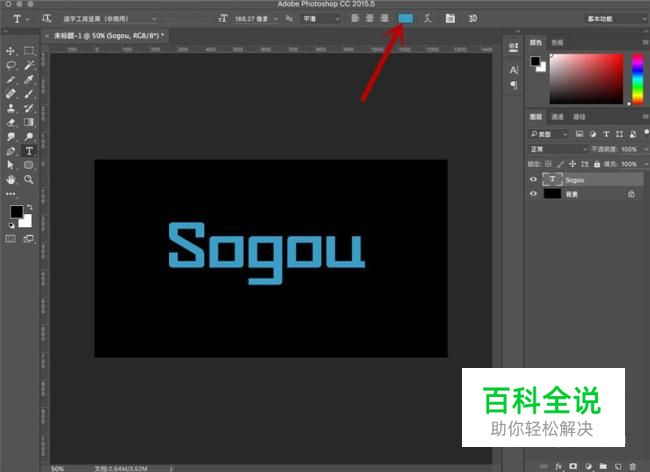Select the Gradient tool

click(x=29, y=122)
